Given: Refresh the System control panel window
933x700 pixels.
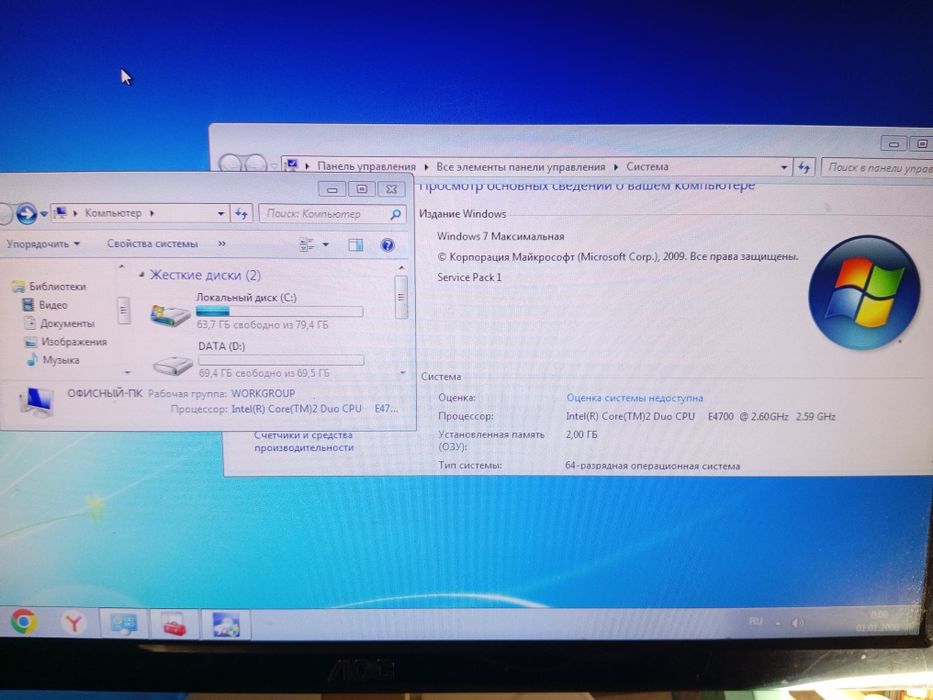Looking at the screenshot, I should (804, 168).
